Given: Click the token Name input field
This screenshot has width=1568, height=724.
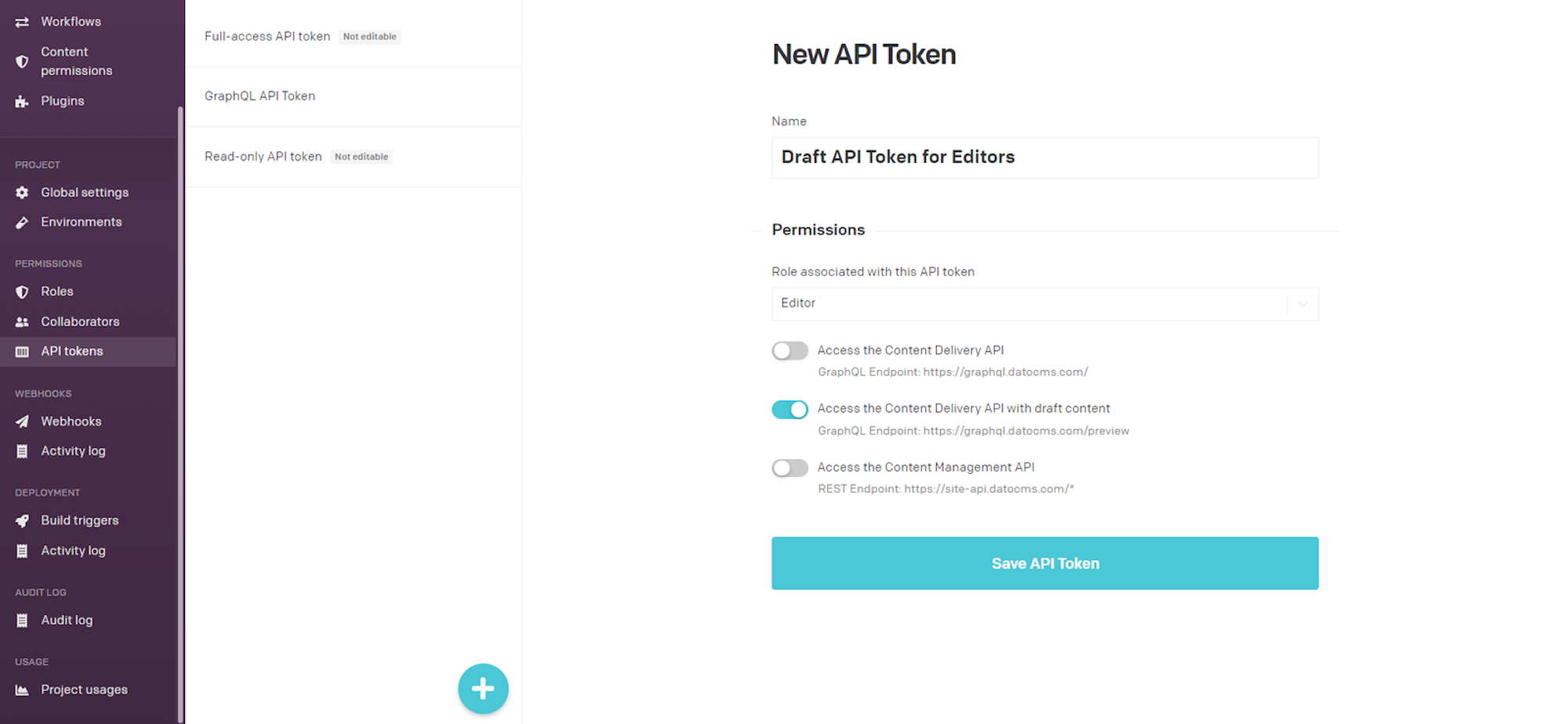Looking at the screenshot, I should 1044,158.
